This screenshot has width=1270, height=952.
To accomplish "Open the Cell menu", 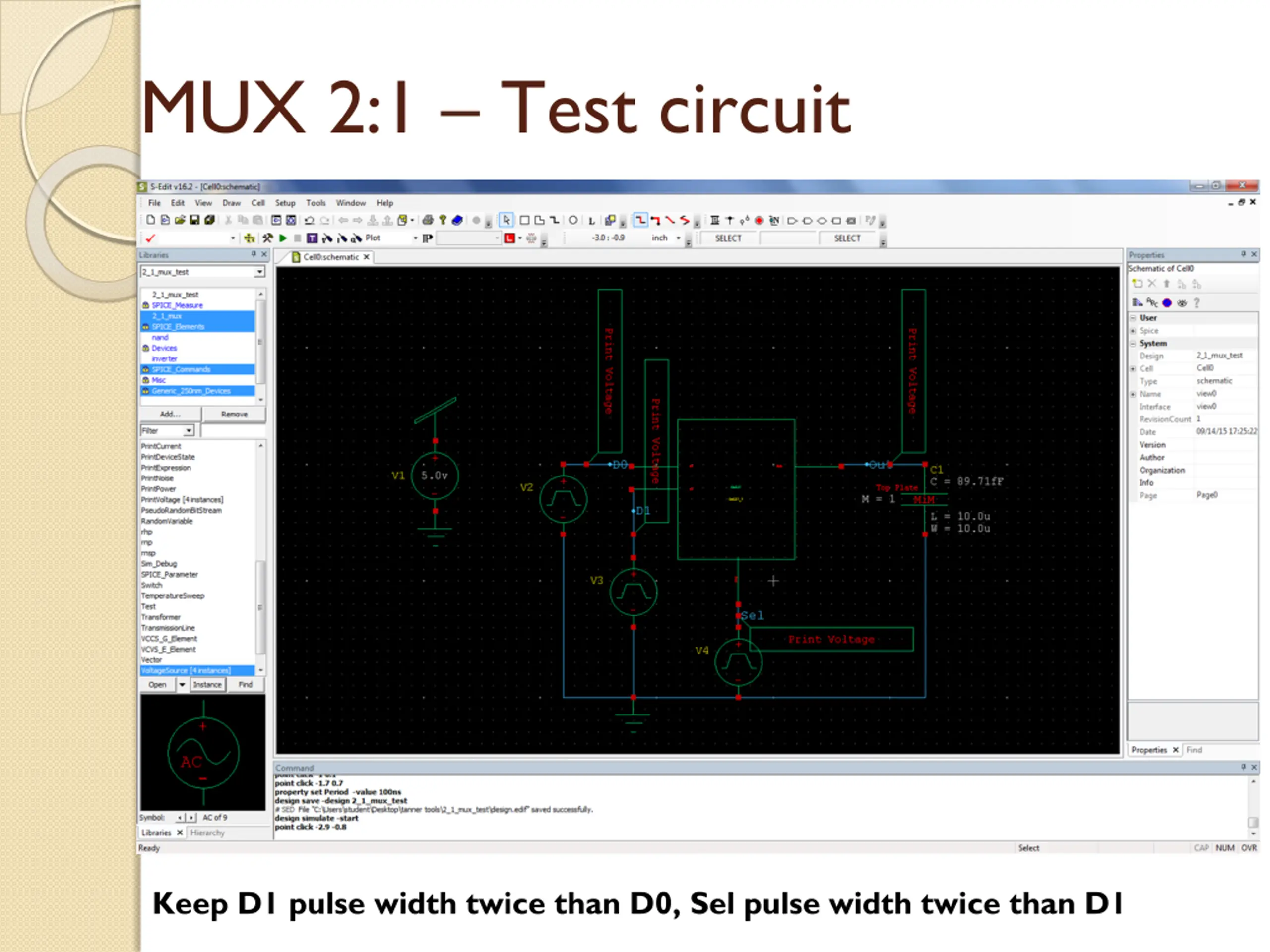I will (x=258, y=203).
